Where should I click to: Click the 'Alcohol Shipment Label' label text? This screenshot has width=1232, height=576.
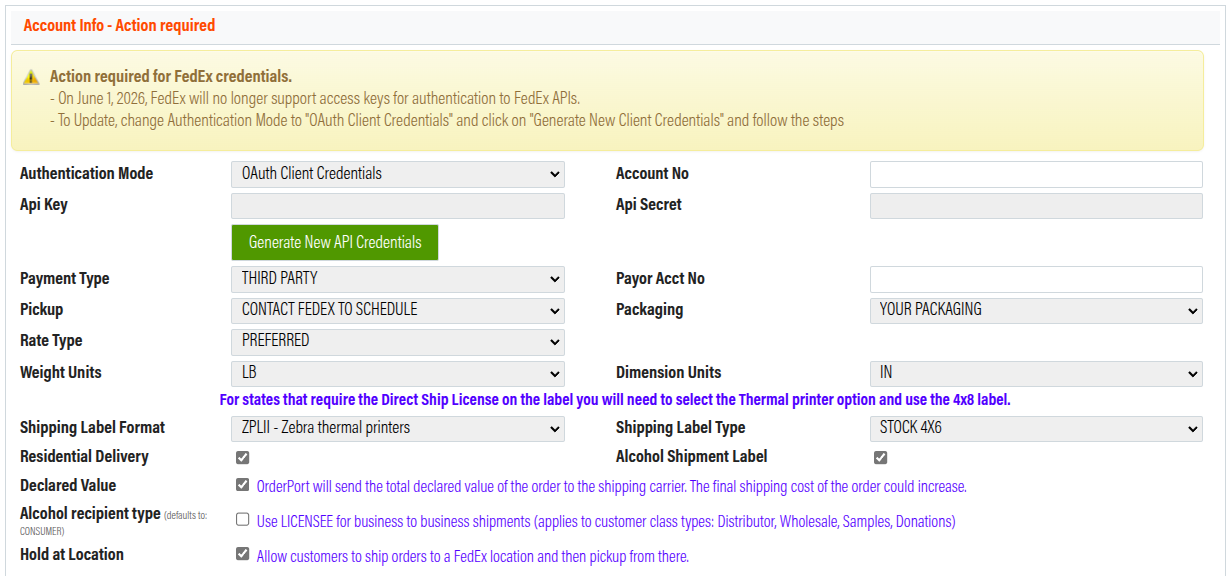click(x=692, y=457)
